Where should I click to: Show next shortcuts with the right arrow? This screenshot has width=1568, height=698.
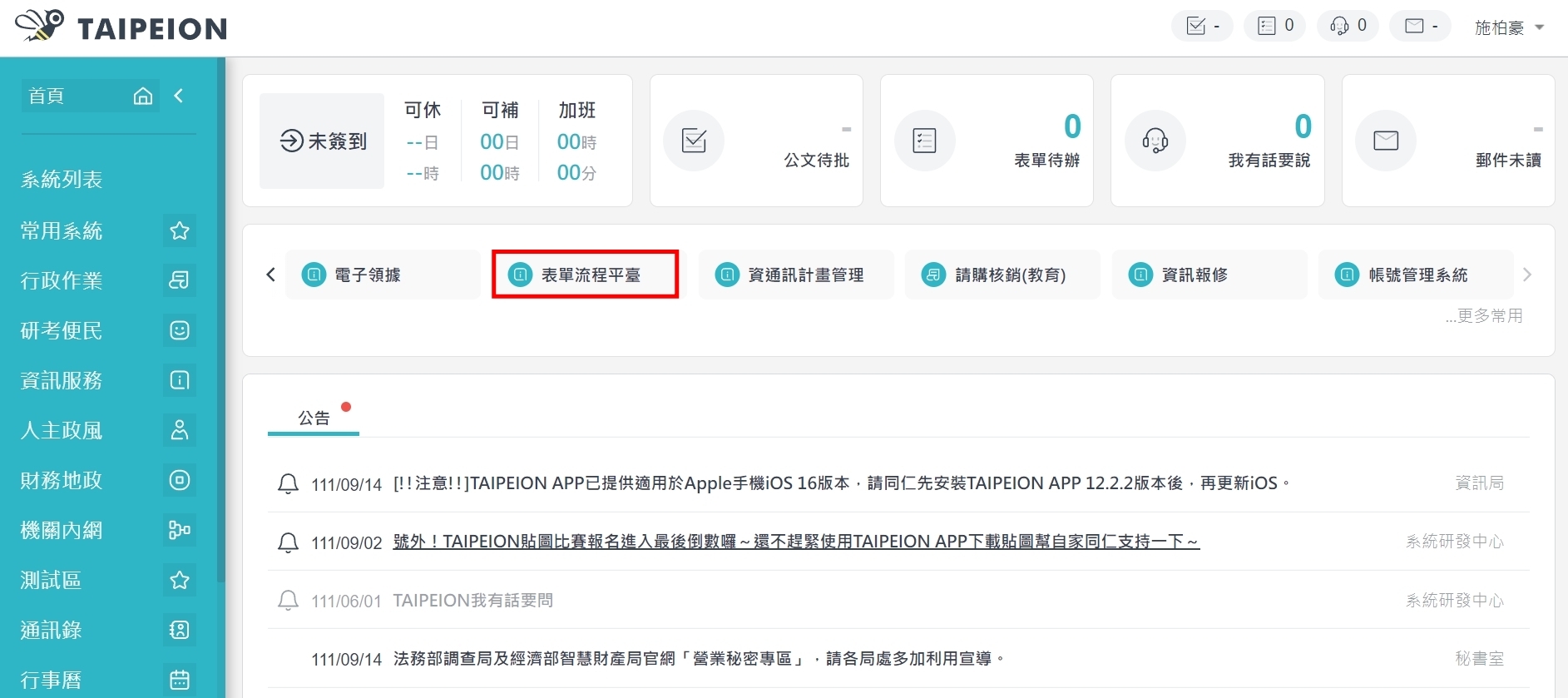(x=1527, y=275)
